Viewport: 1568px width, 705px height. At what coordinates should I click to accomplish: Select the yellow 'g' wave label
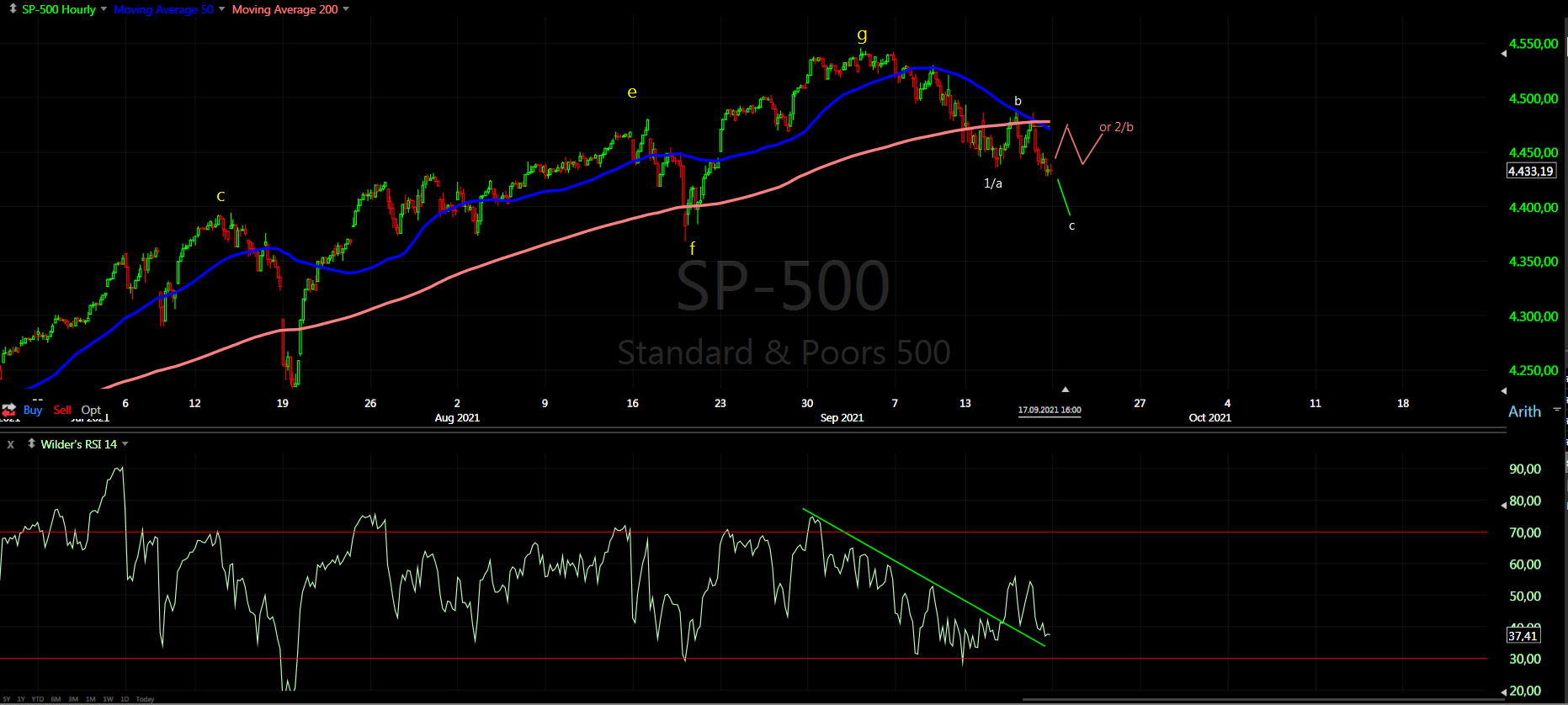point(862,34)
